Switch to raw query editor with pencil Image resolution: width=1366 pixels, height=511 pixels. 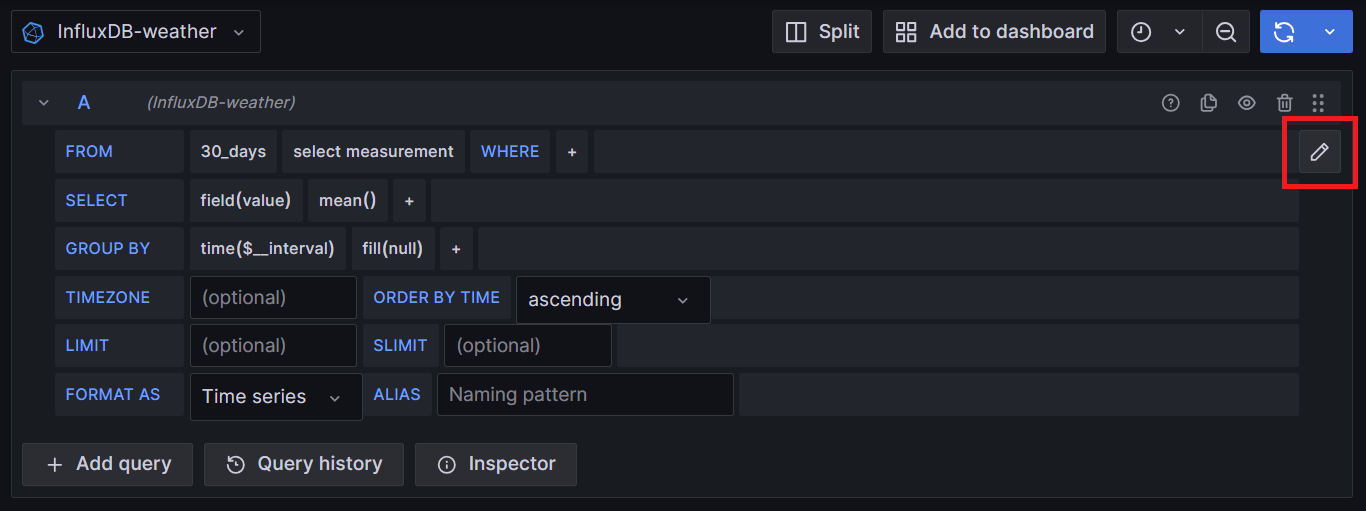tap(1320, 152)
